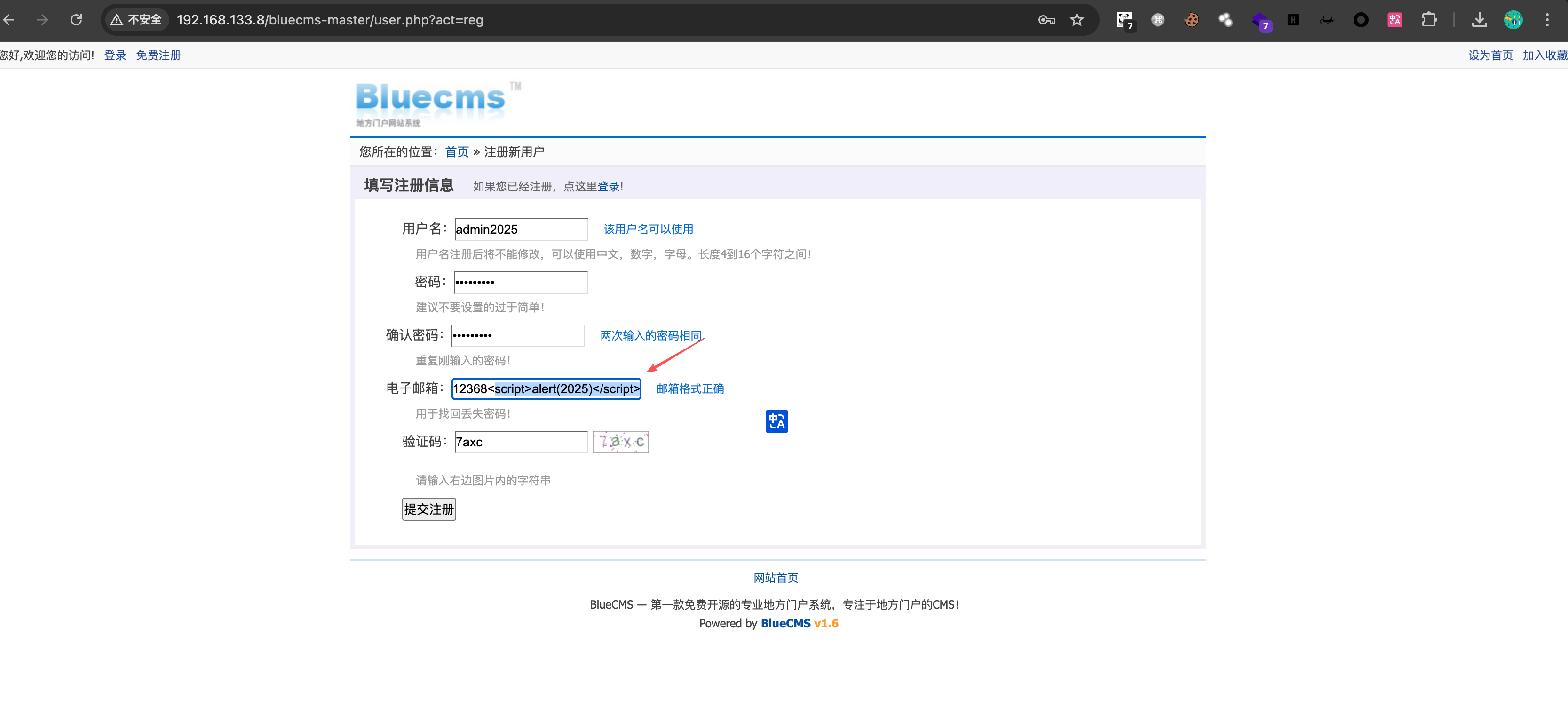Click the 验证码 input field
This screenshot has width=1568, height=713.
pos(521,442)
